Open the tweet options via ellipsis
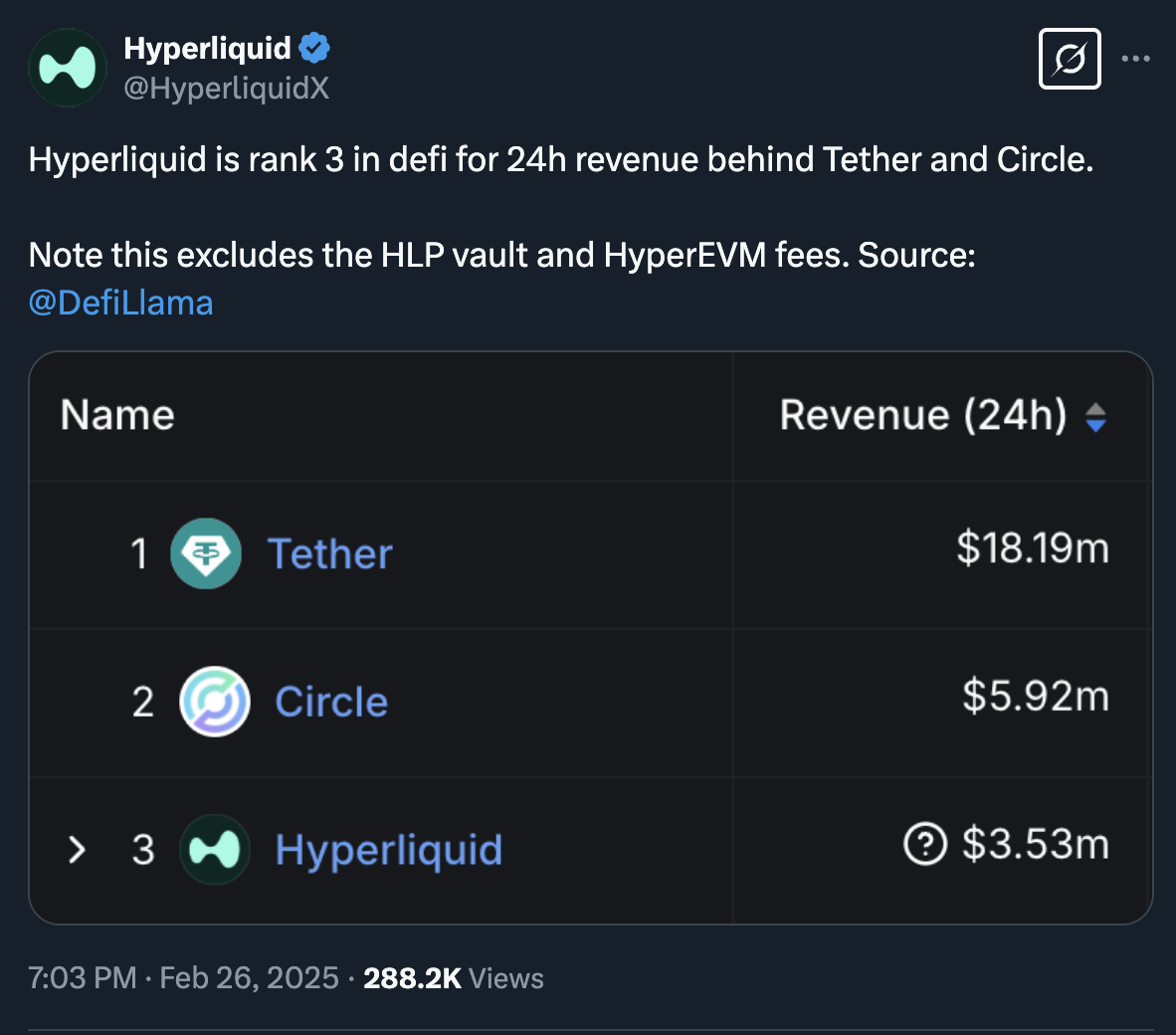 point(1137,58)
